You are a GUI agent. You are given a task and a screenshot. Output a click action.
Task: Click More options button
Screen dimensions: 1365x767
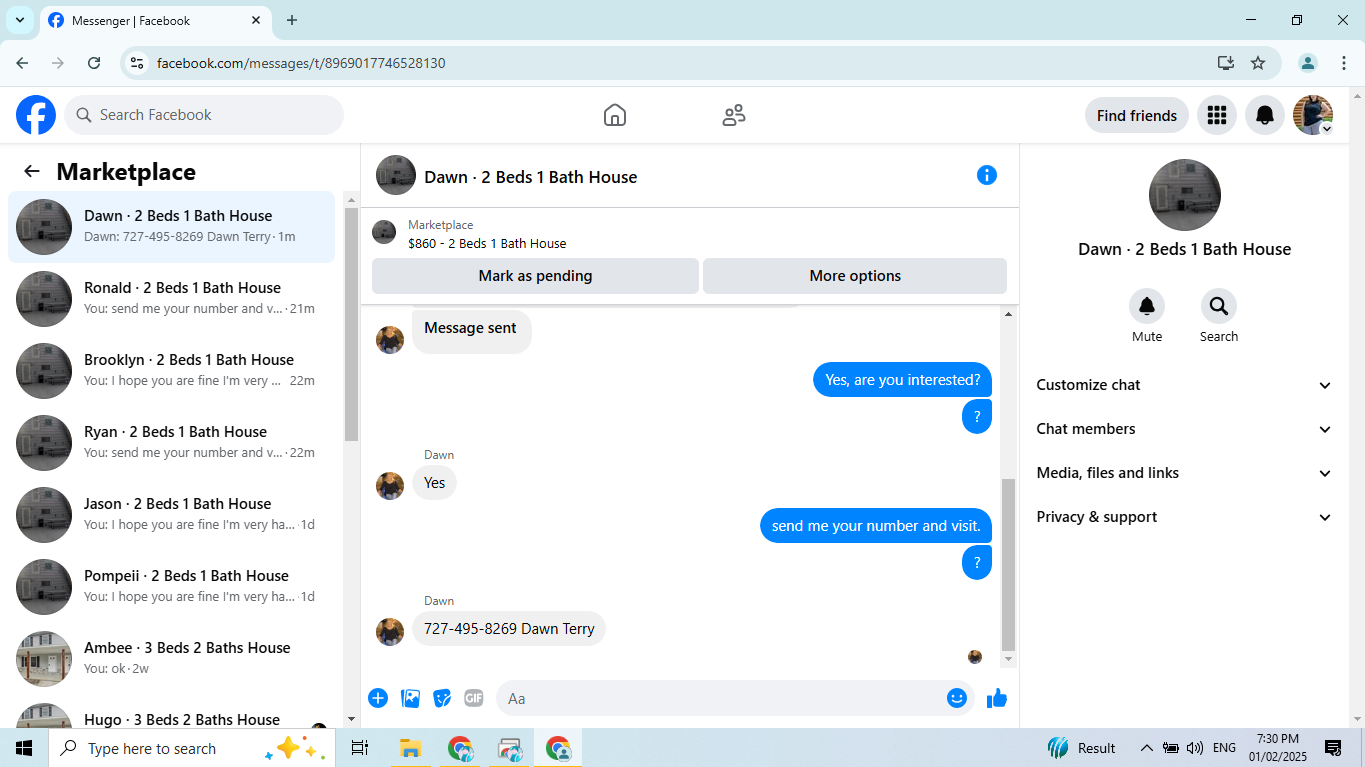coord(855,276)
